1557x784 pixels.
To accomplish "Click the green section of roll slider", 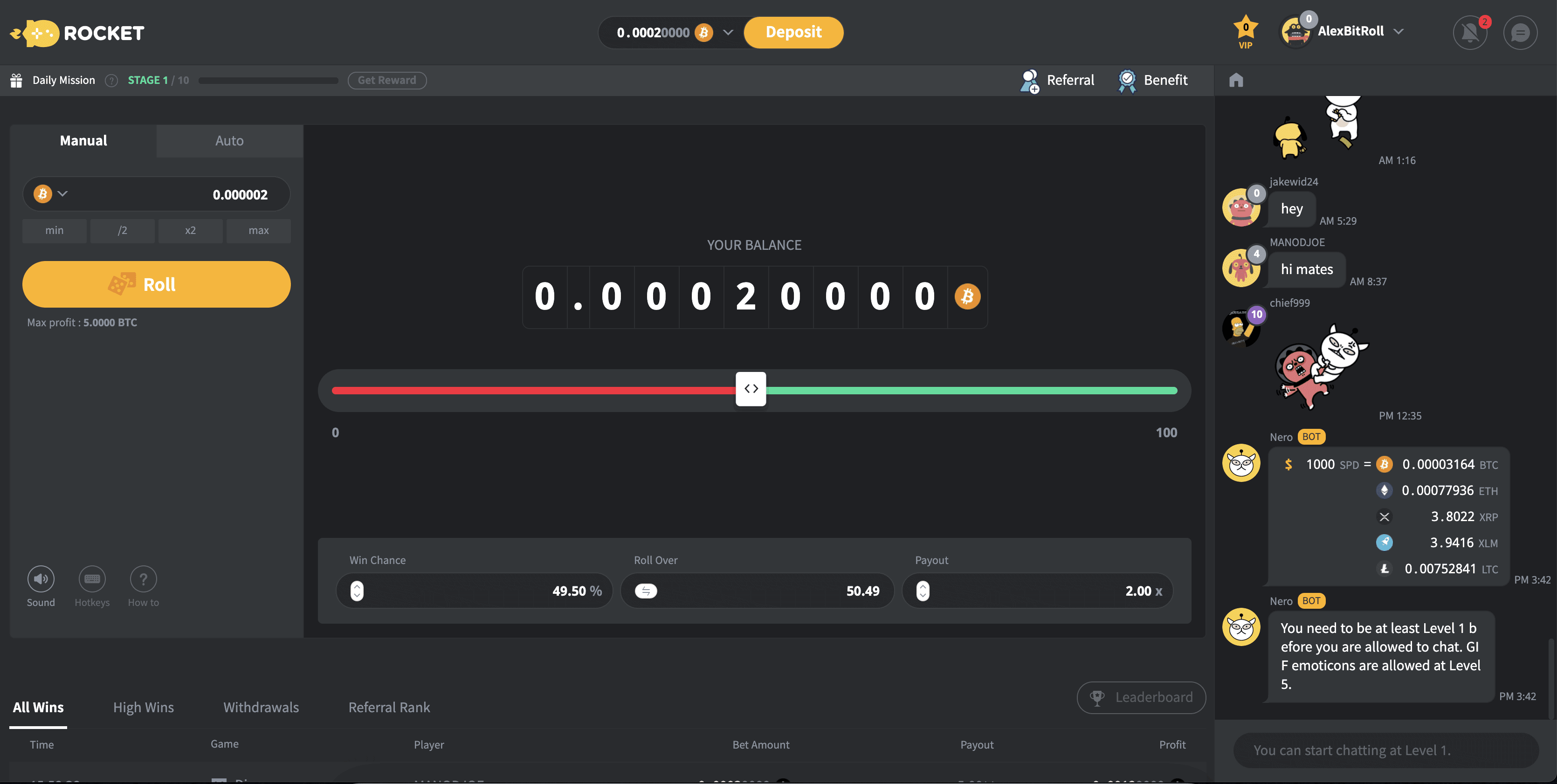I will (972, 391).
